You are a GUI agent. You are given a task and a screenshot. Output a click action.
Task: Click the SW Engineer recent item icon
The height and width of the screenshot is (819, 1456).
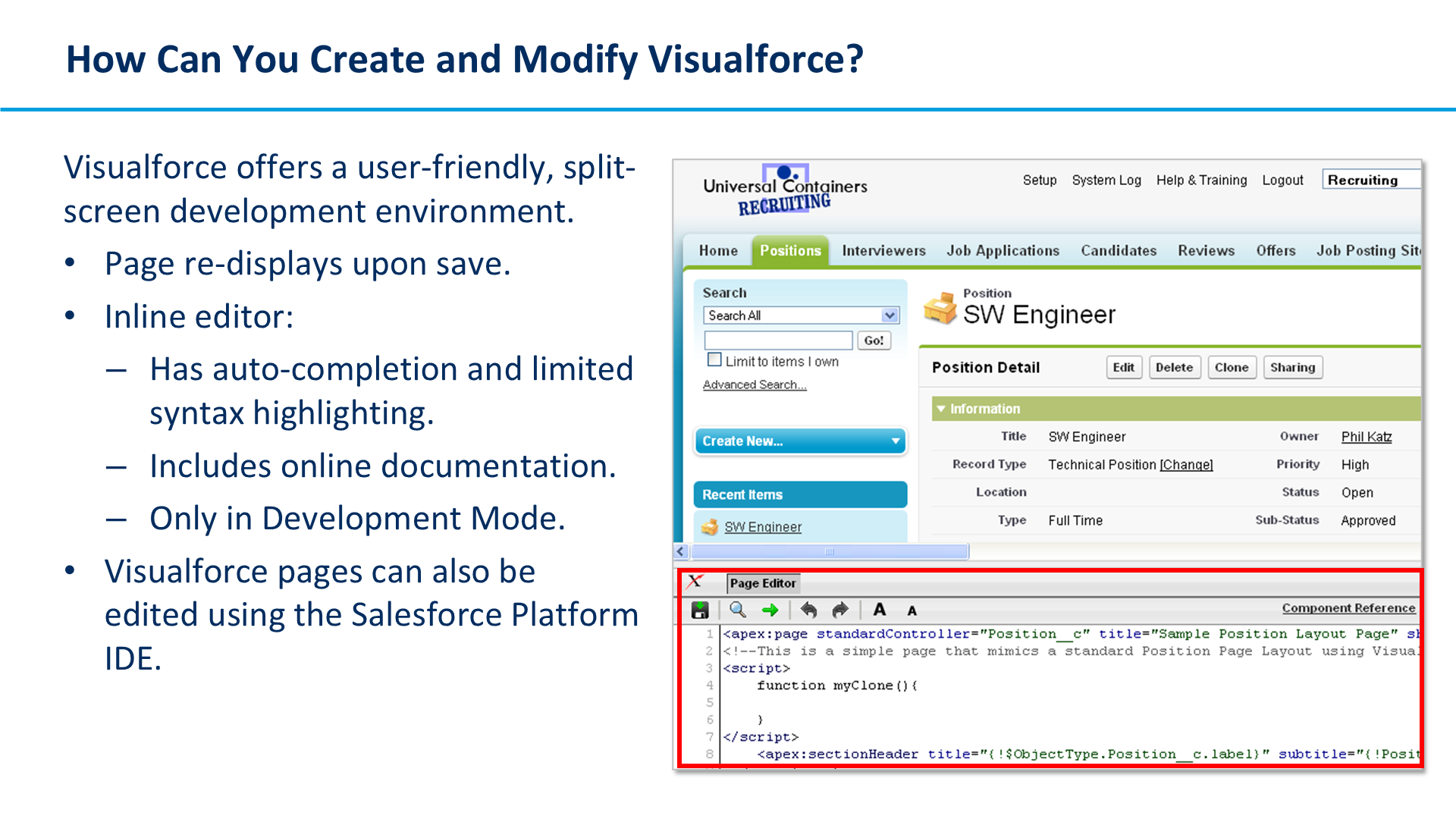click(x=710, y=526)
